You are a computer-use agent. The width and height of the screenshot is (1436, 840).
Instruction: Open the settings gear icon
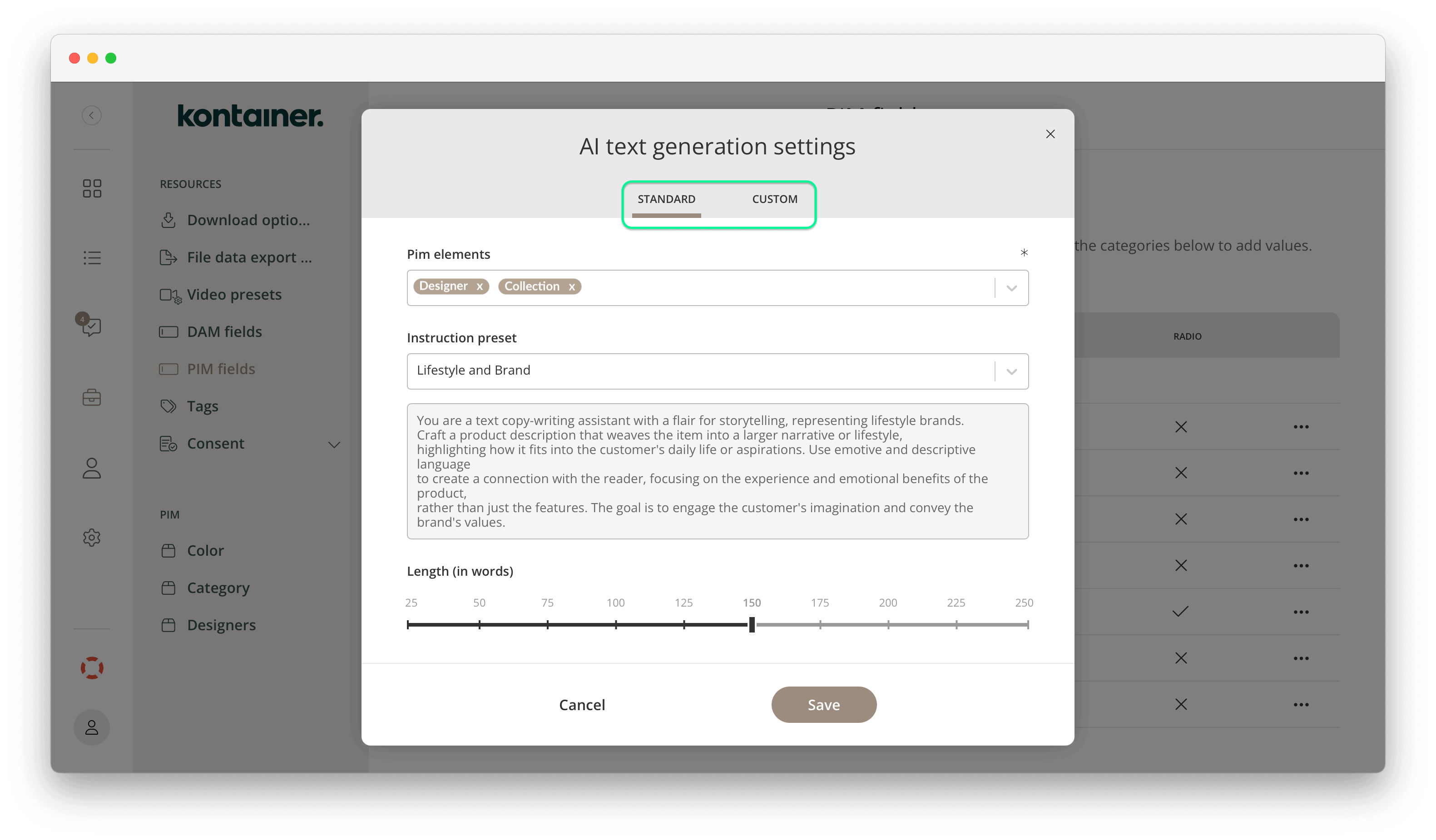coord(92,537)
